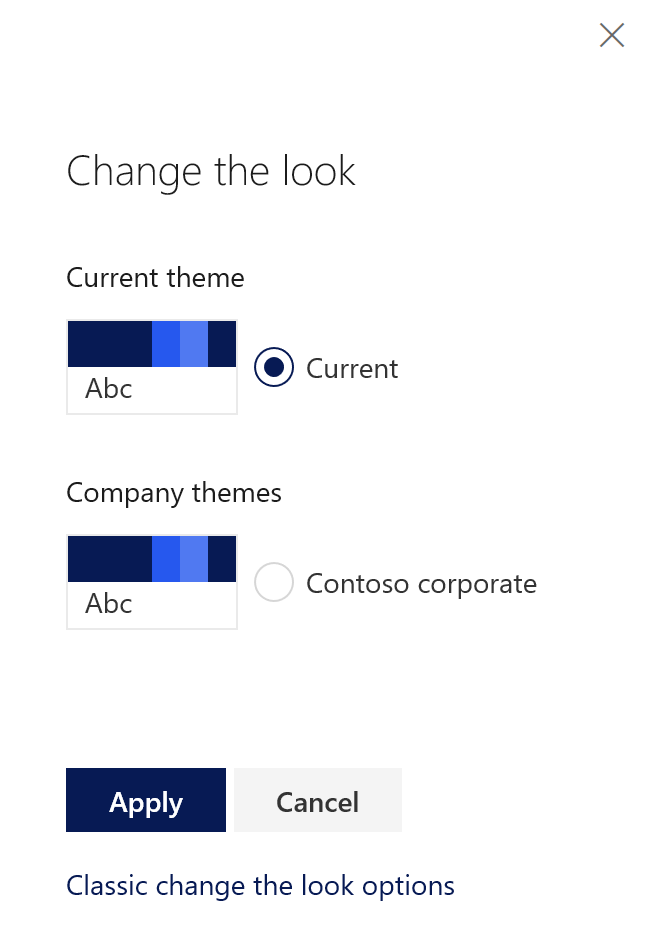Click bright blue swatch in Contoso corporate preview

coord(166,559)
